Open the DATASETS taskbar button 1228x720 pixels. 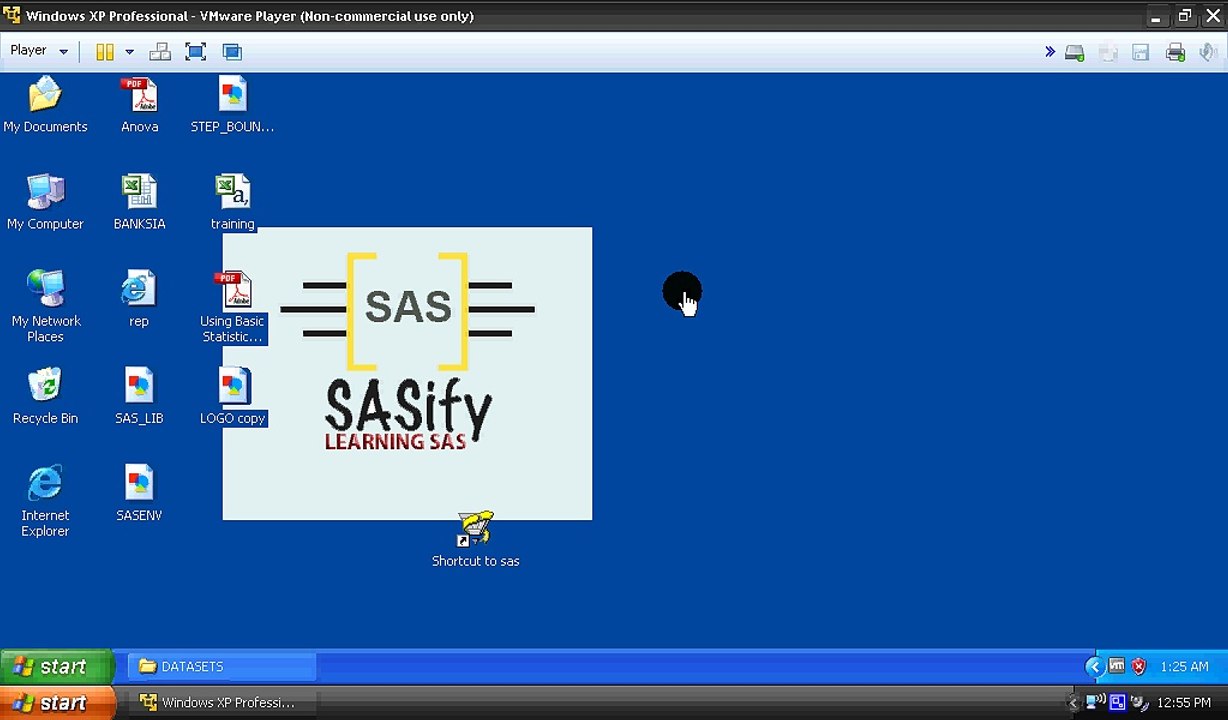(223, 667)
